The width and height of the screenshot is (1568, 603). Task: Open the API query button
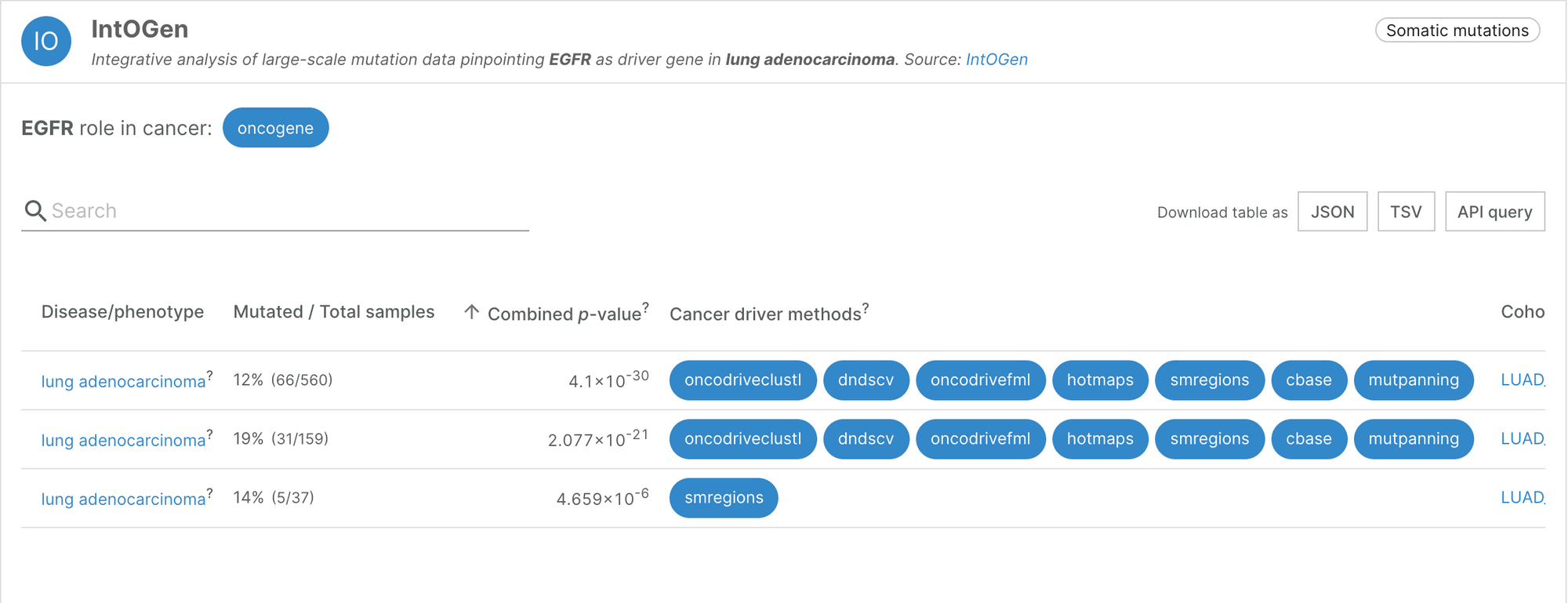point(1494,212)
